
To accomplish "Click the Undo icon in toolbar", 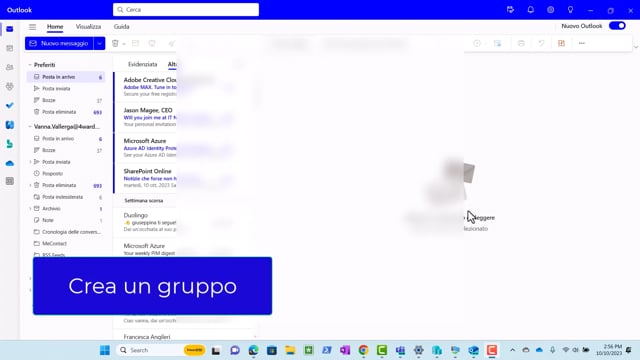I will 541,43.
